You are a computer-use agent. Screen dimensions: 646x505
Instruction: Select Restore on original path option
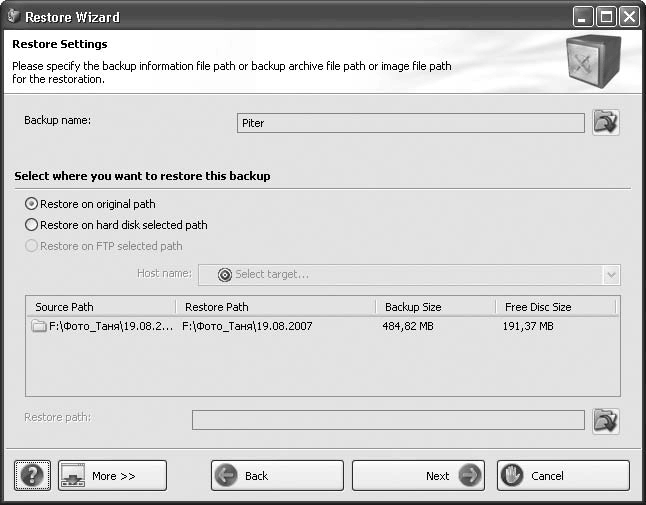(x=32, y=204)
